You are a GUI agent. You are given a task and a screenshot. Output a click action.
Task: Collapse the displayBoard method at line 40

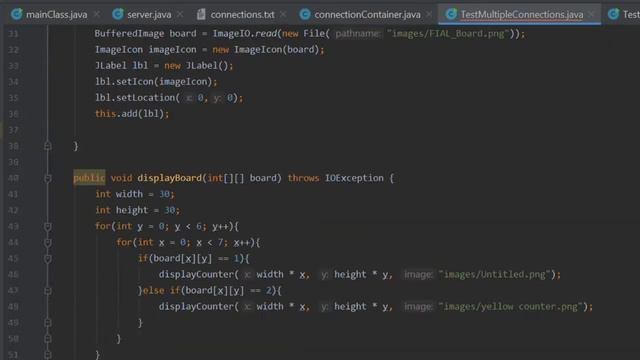point(48,178)
